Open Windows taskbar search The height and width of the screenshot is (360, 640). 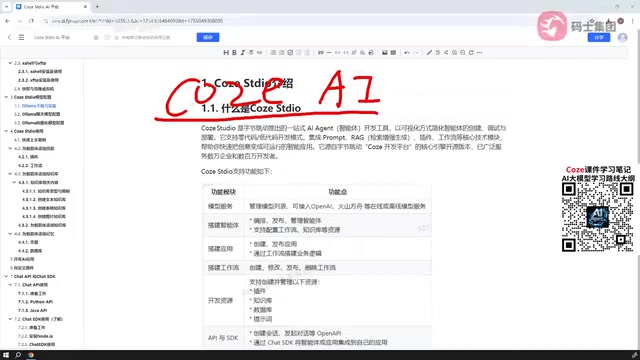18,355
